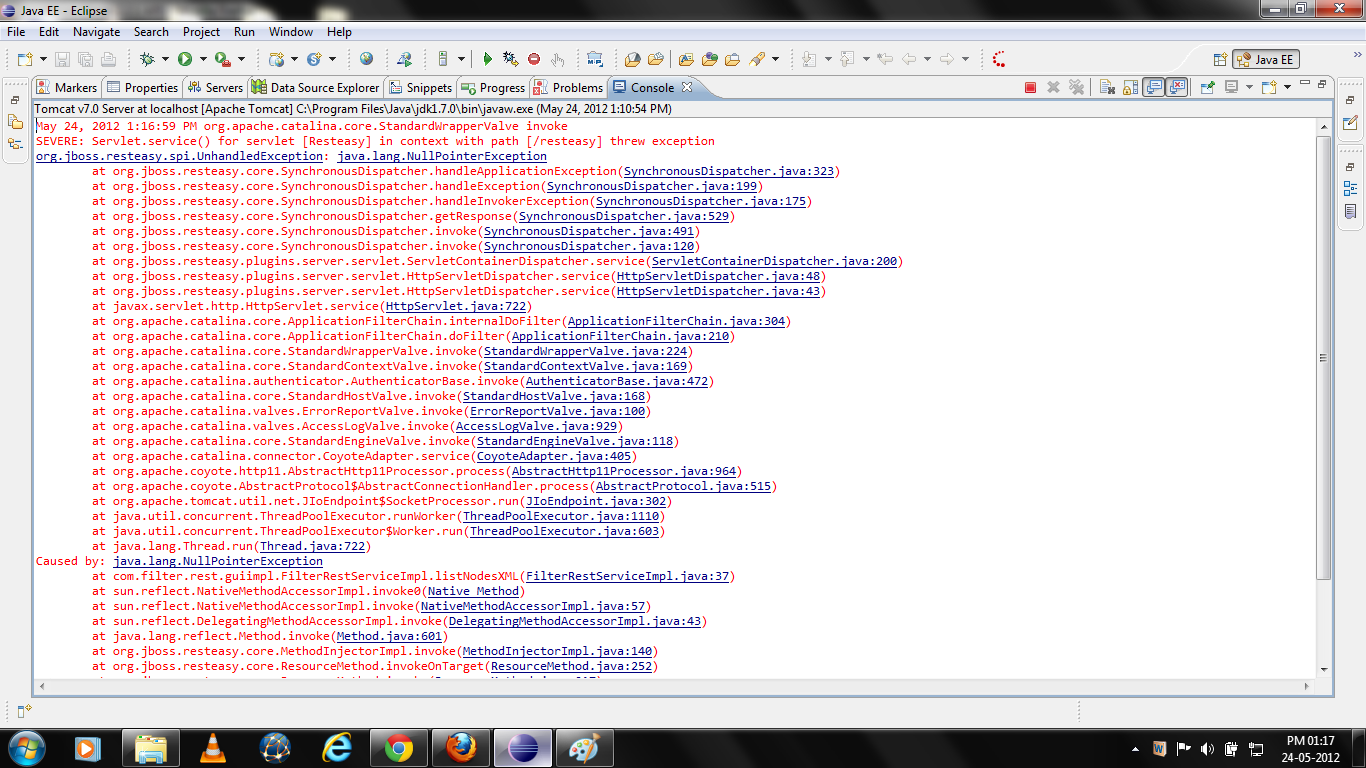Click the Search flashlight toolbar icon

coord(757,59)
